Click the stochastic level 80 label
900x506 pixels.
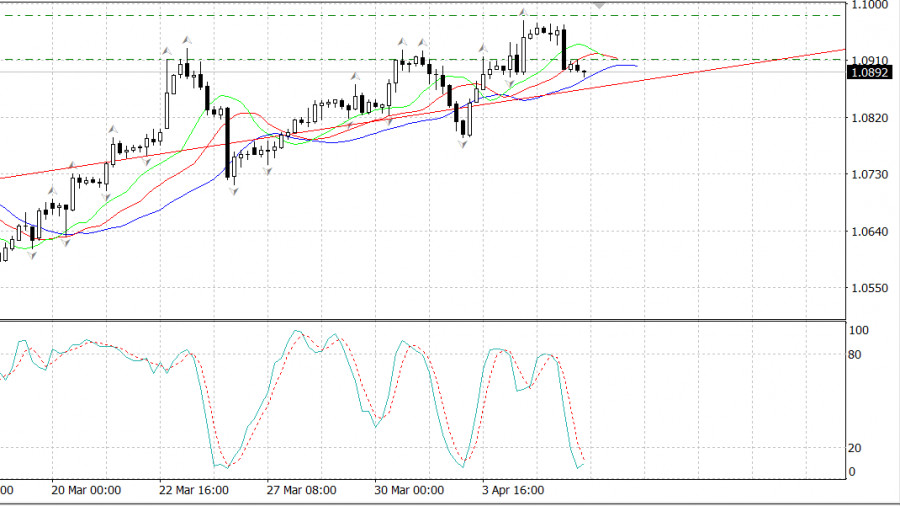pos(856,353)
